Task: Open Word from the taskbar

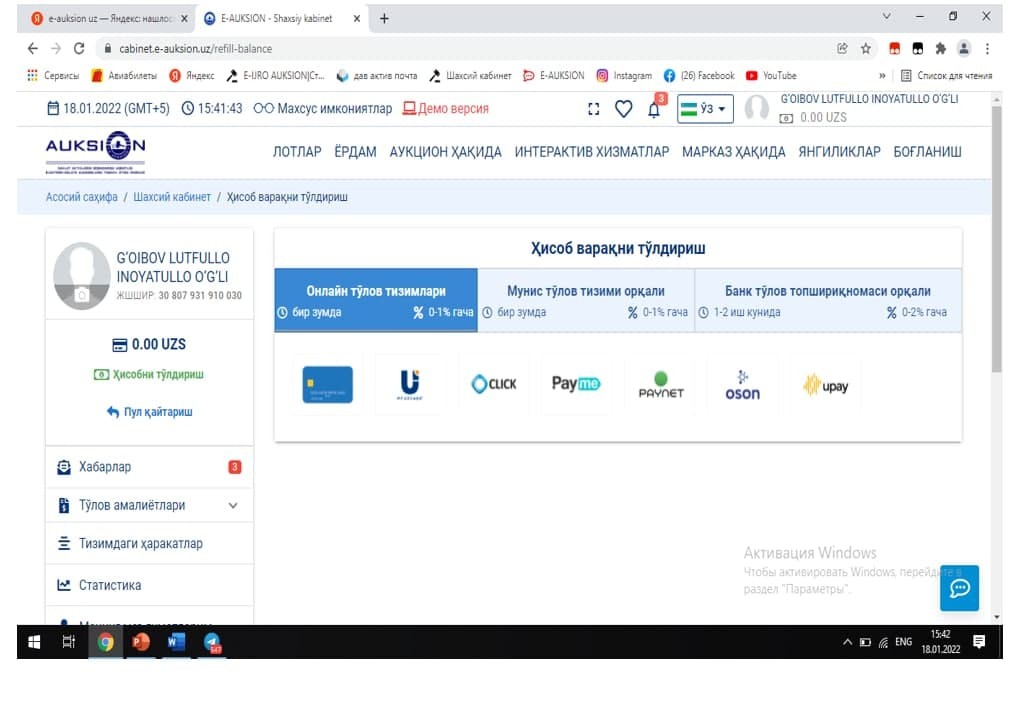Action: [176, 642]
